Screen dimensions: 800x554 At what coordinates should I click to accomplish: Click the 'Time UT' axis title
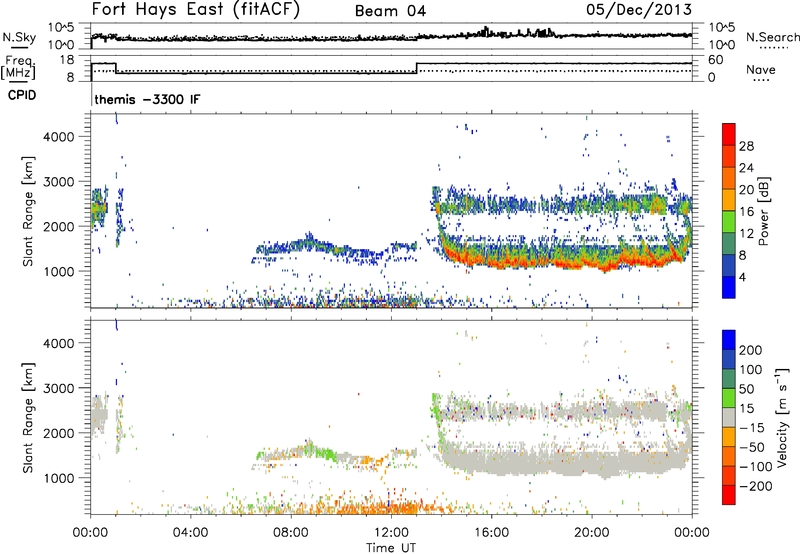click(x=391, y=548)
